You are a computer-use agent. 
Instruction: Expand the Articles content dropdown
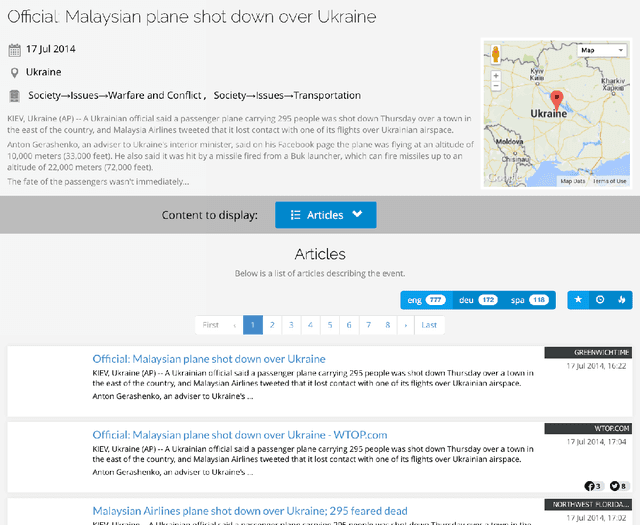point(325,215)
